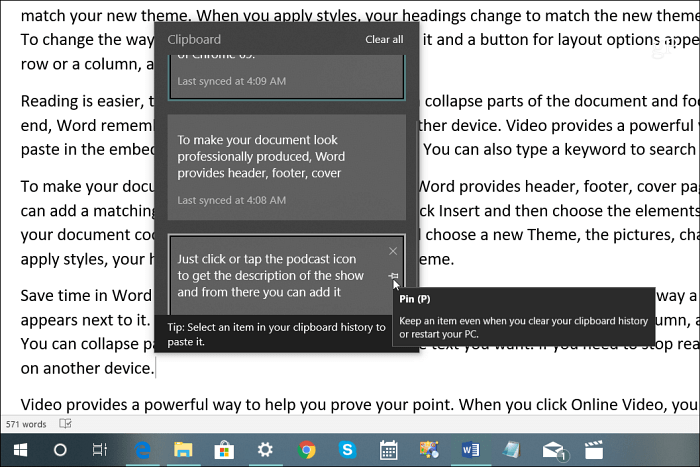Screen dimensions: 700x467
Task: Launch Microsoft Edge from taskbar
Action: click(142, 450)
